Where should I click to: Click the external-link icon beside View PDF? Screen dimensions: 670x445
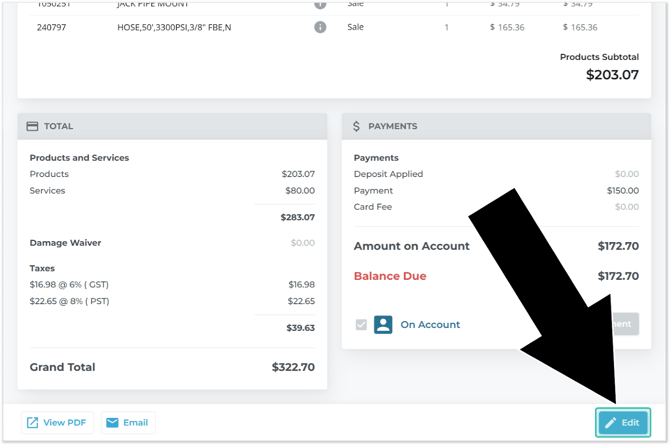point(33,423)
